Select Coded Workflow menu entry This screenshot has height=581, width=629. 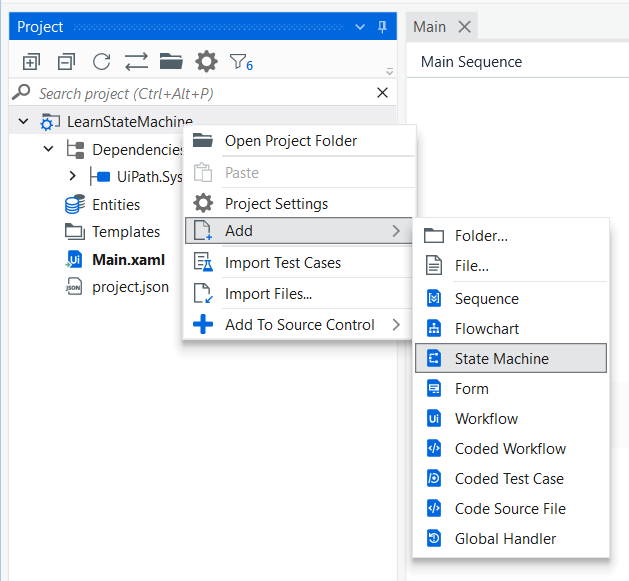pos(511,449)
